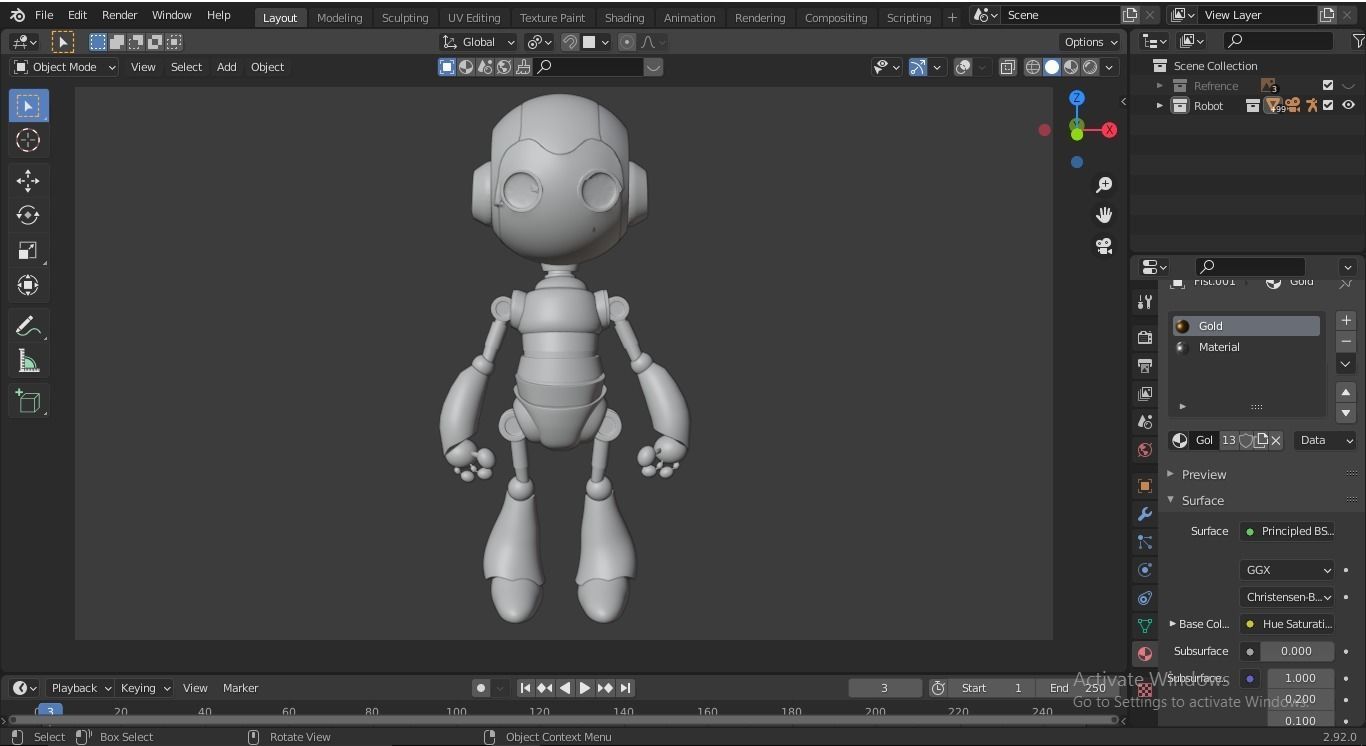The image size is (1366, 746).
Task: Activate the Measure tool
Action: tap(28, 362)
